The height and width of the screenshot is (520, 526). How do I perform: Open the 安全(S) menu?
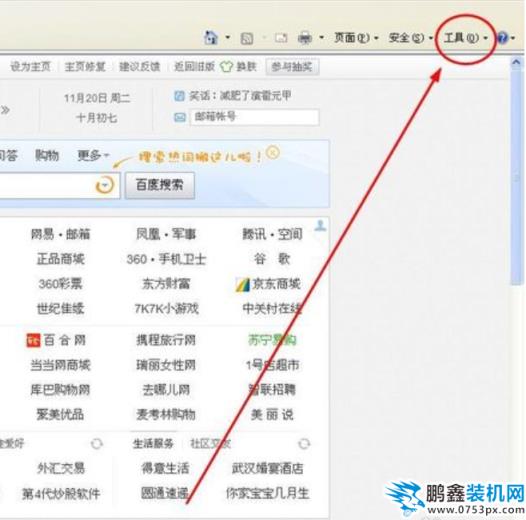[x=410, y=38]
